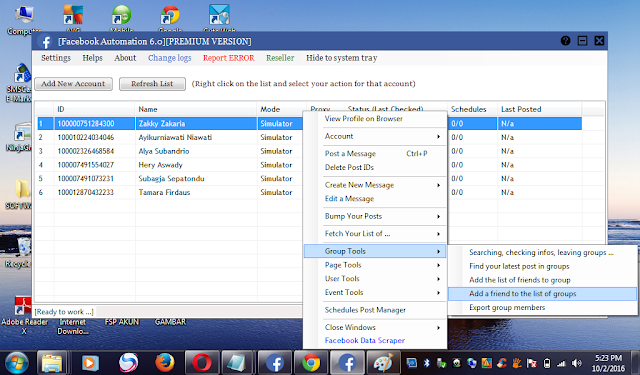Screen dimensions: 640x375
Task: Open the AVG desktop shortcut
Action: click(73, 19)
